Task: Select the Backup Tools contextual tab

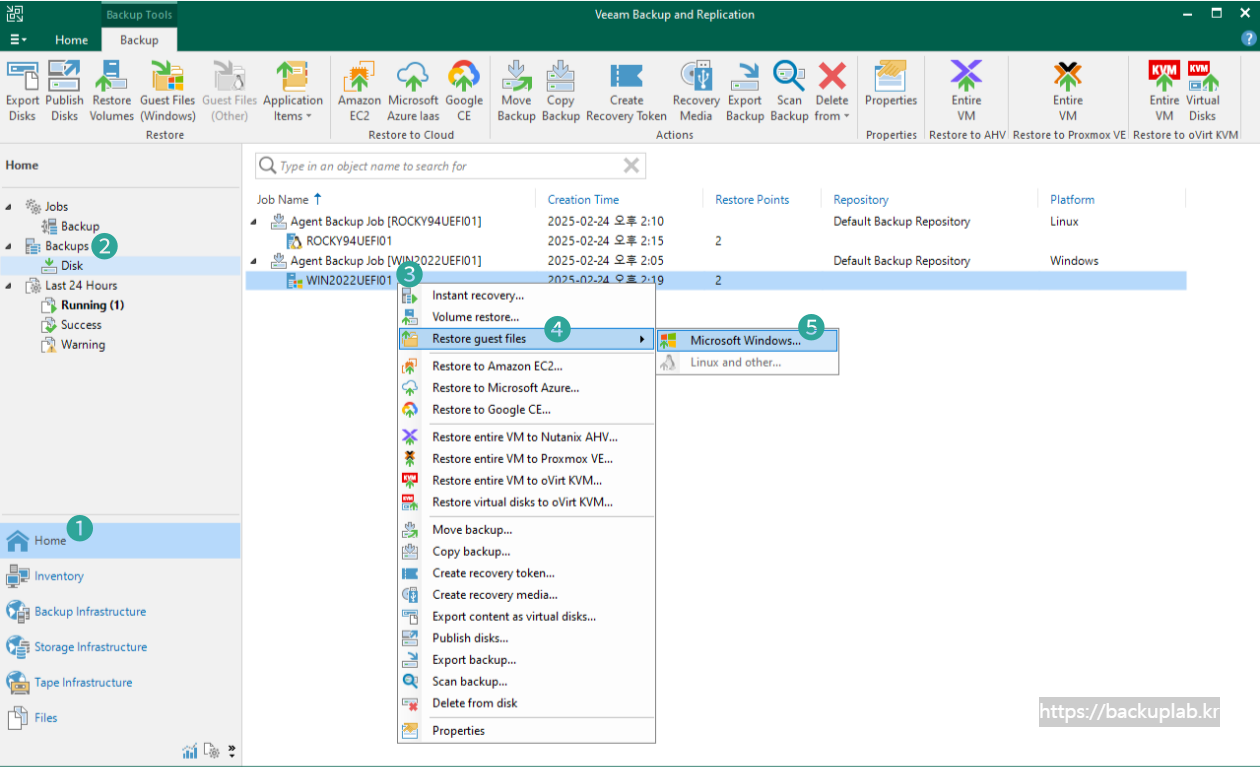Action: [139, 15]
